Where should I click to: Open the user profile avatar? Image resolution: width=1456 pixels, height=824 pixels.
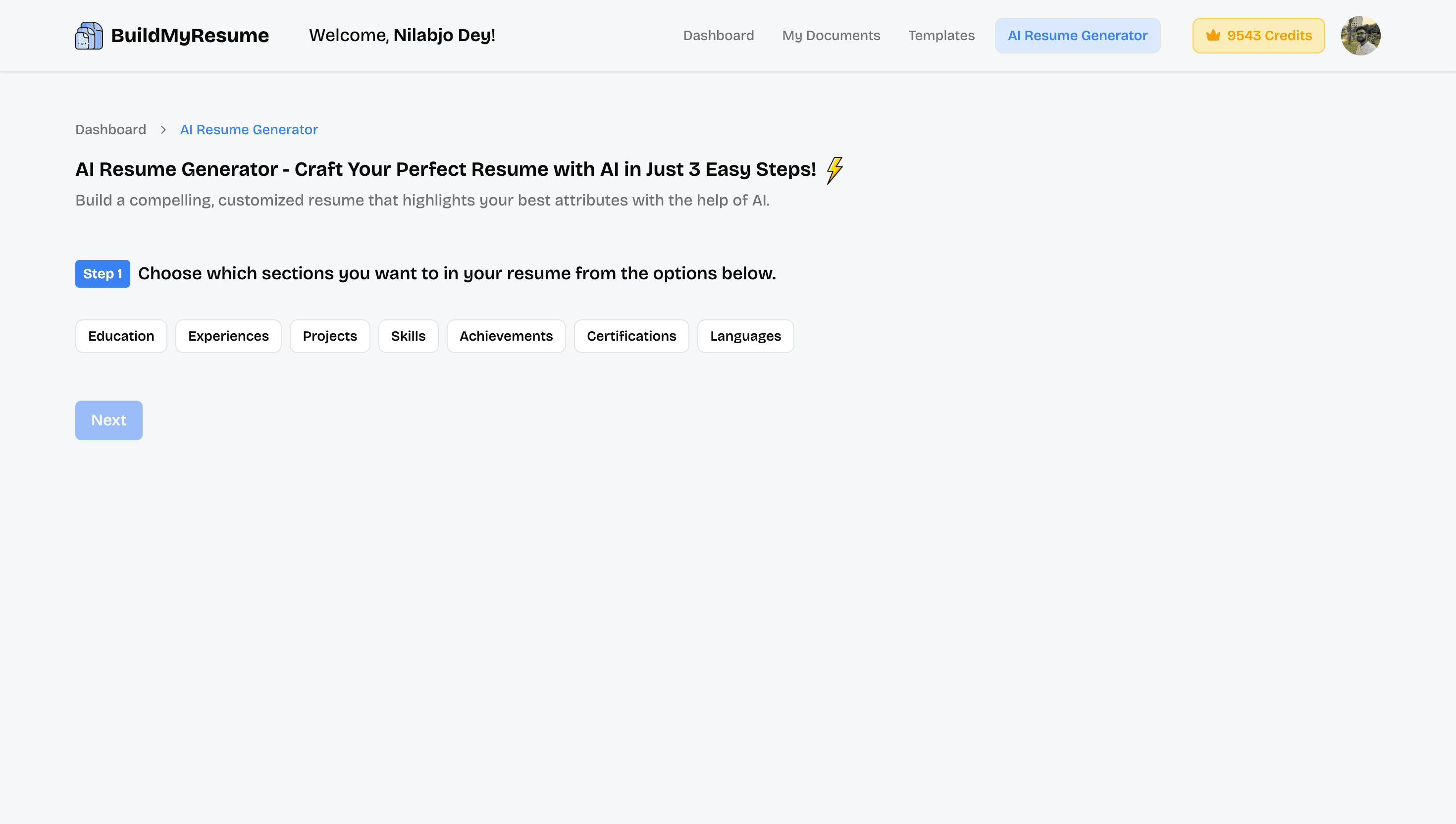(x=1360, y=36)
